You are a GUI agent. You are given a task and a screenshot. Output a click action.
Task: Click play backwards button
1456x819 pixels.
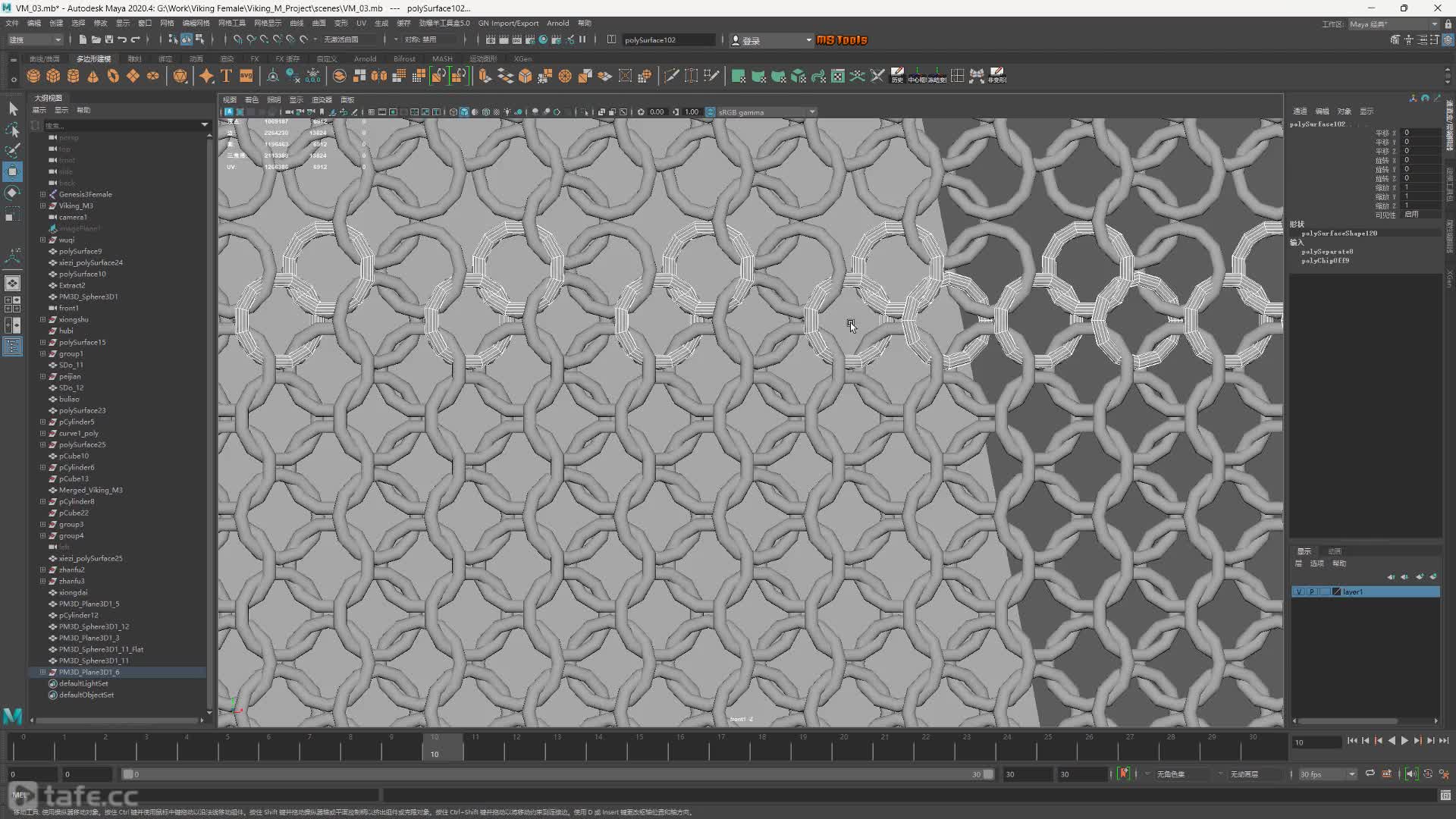tap(1392, 741)
